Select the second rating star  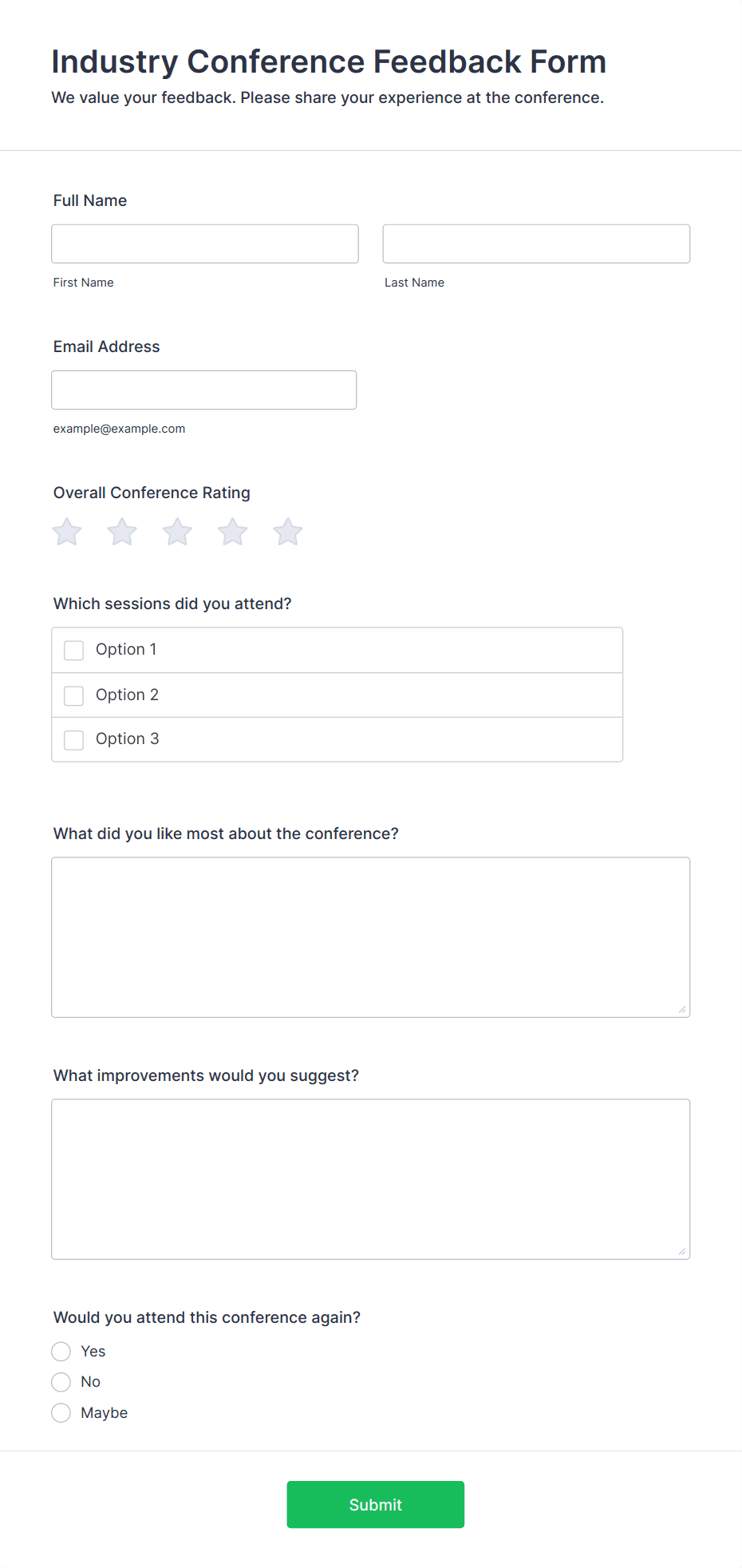pos(122,532)
